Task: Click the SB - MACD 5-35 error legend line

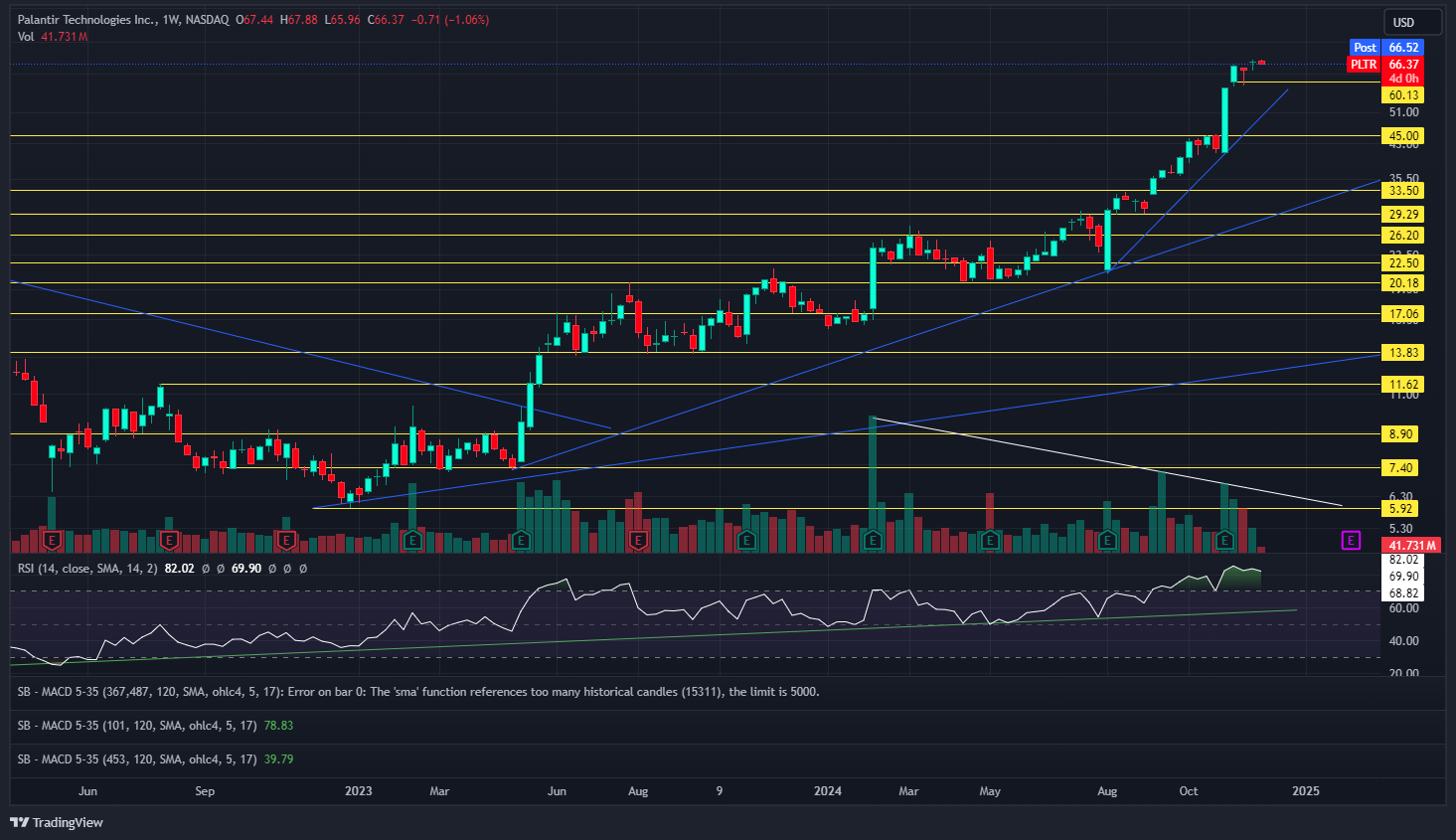Action: click(418, 692)
